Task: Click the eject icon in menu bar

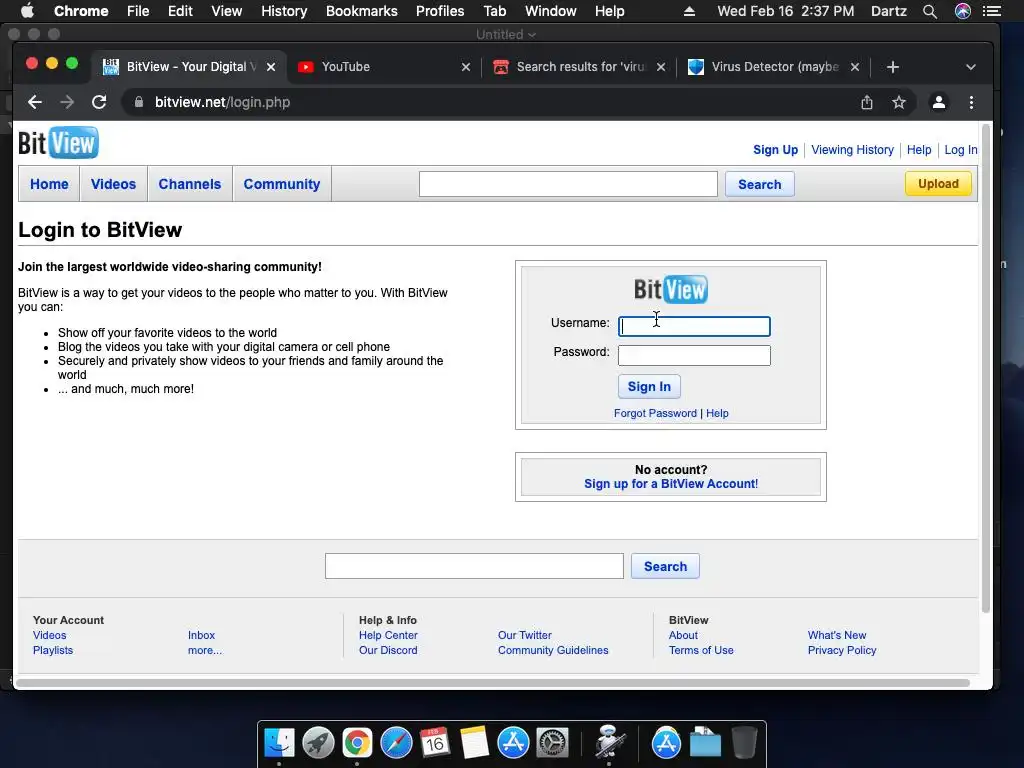Action: pos(689,11)
